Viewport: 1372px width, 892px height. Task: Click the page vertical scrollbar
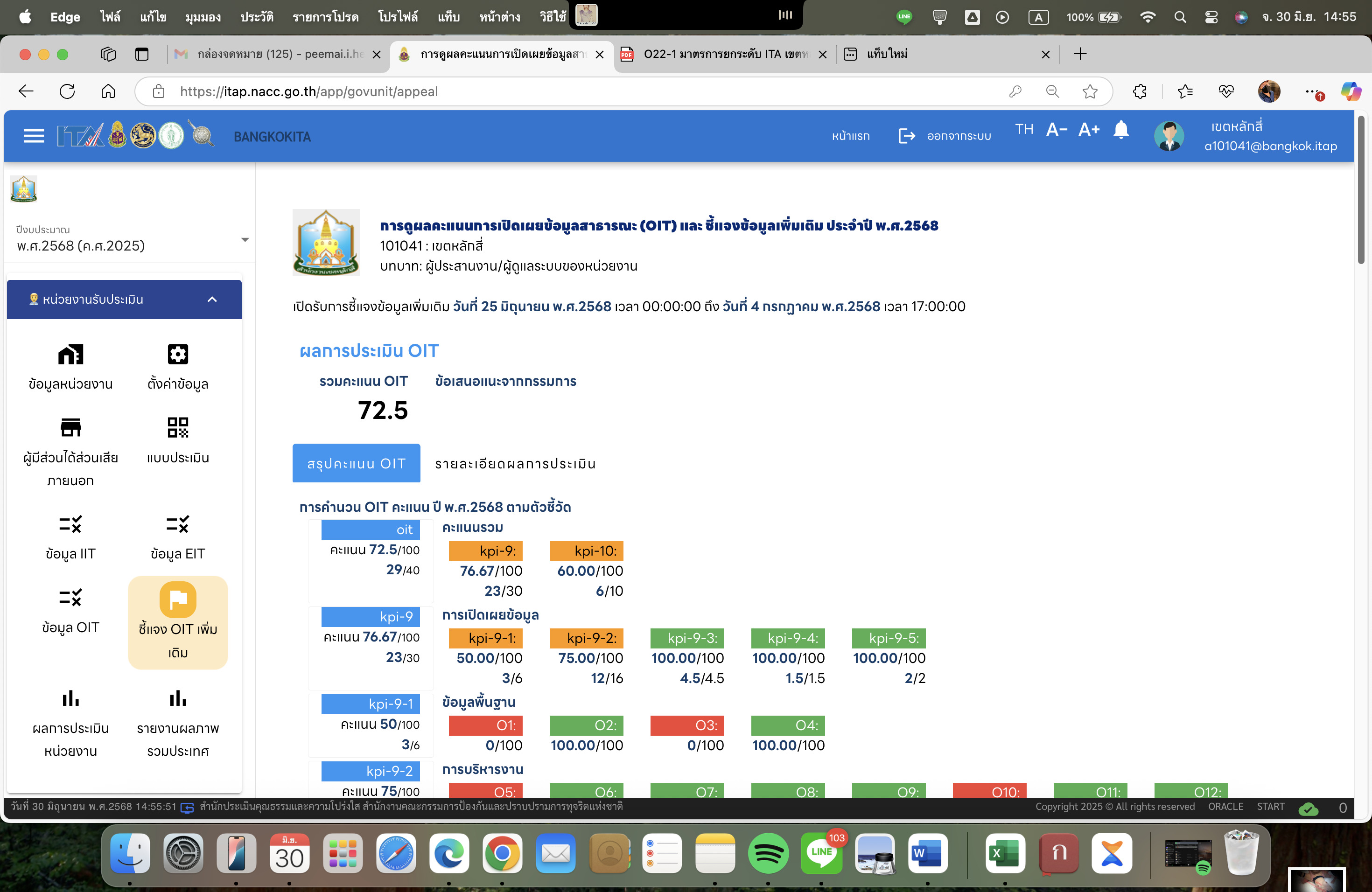pyautogui.click(x=1360, y=190)
